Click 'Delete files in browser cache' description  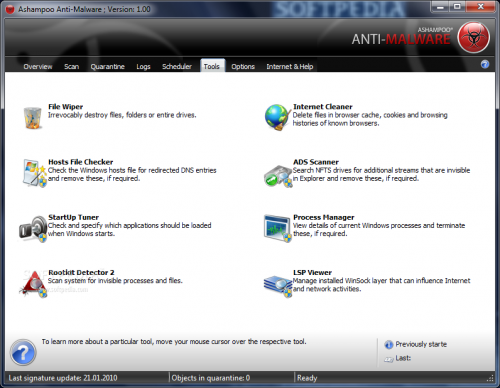click(x=370, y=119)
